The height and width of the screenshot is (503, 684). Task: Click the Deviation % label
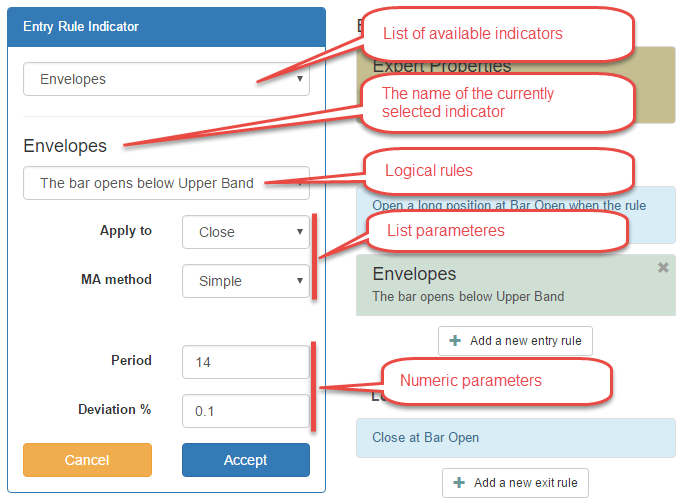115,410
